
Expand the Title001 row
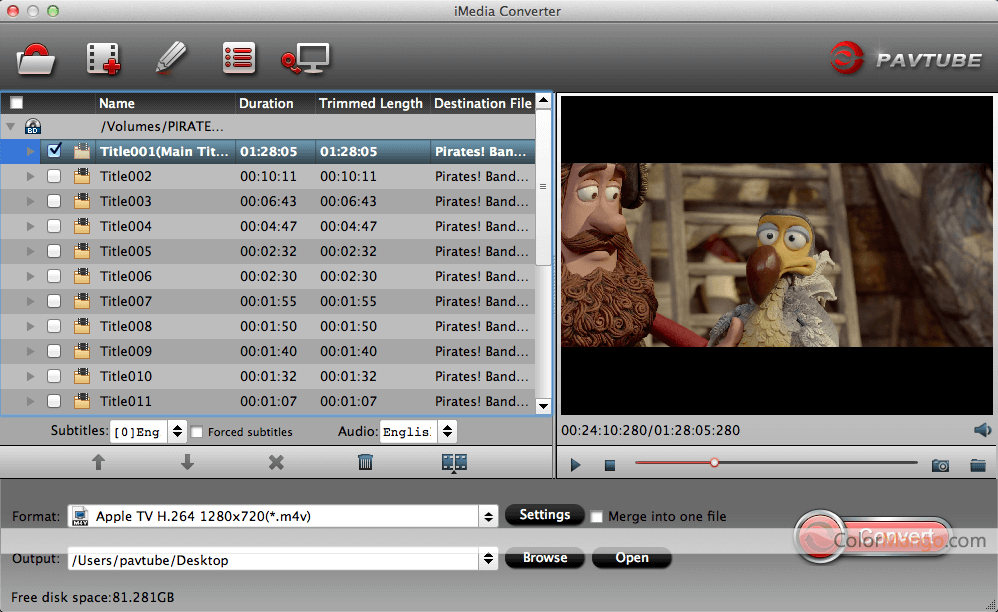pos(30,151)
